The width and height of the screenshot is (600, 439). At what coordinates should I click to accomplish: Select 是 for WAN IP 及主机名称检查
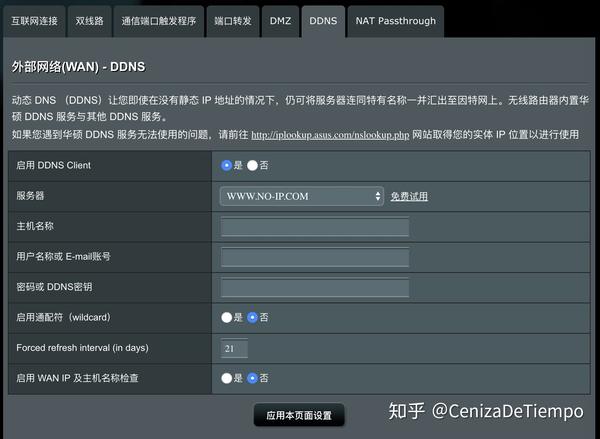coord(227,378)
